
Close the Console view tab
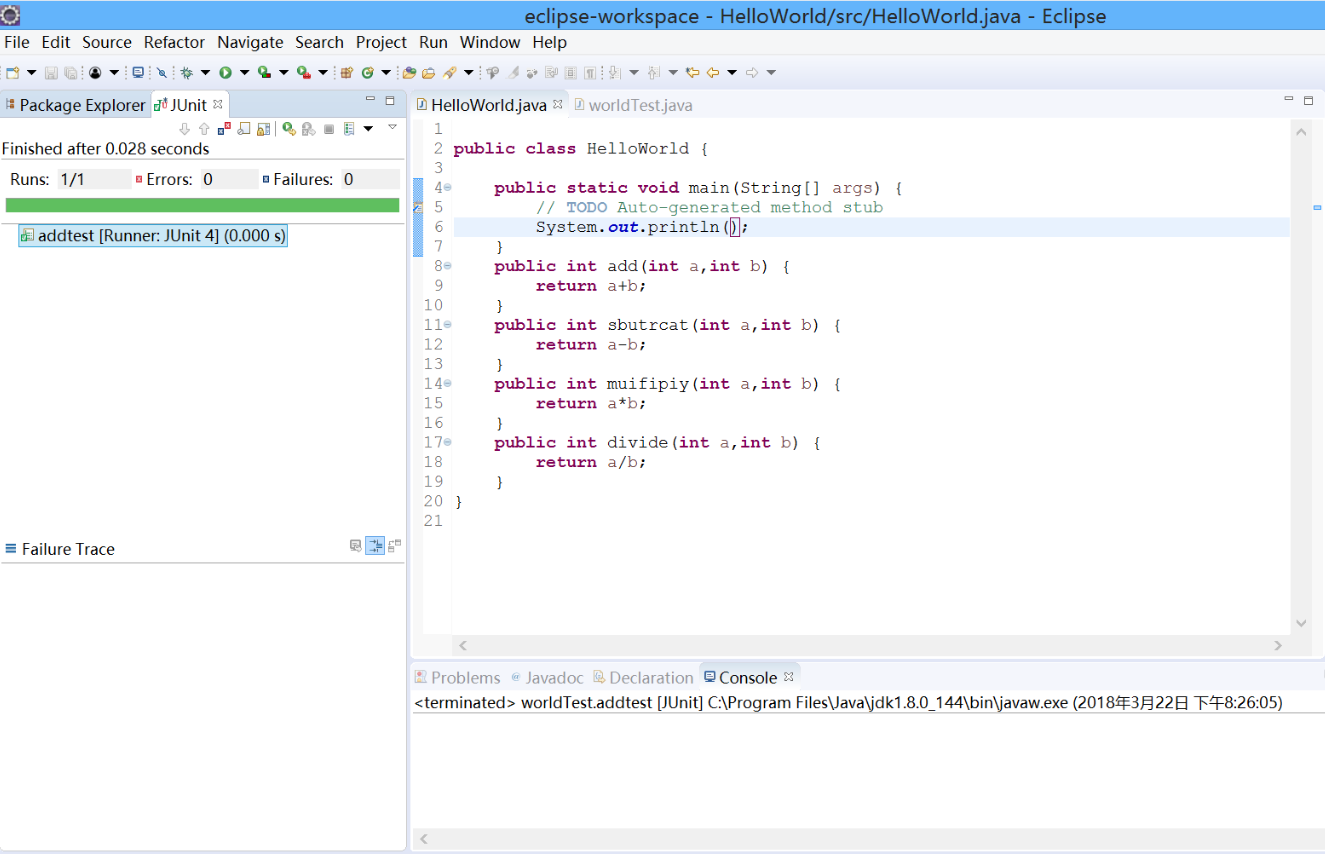coord(788,676)
